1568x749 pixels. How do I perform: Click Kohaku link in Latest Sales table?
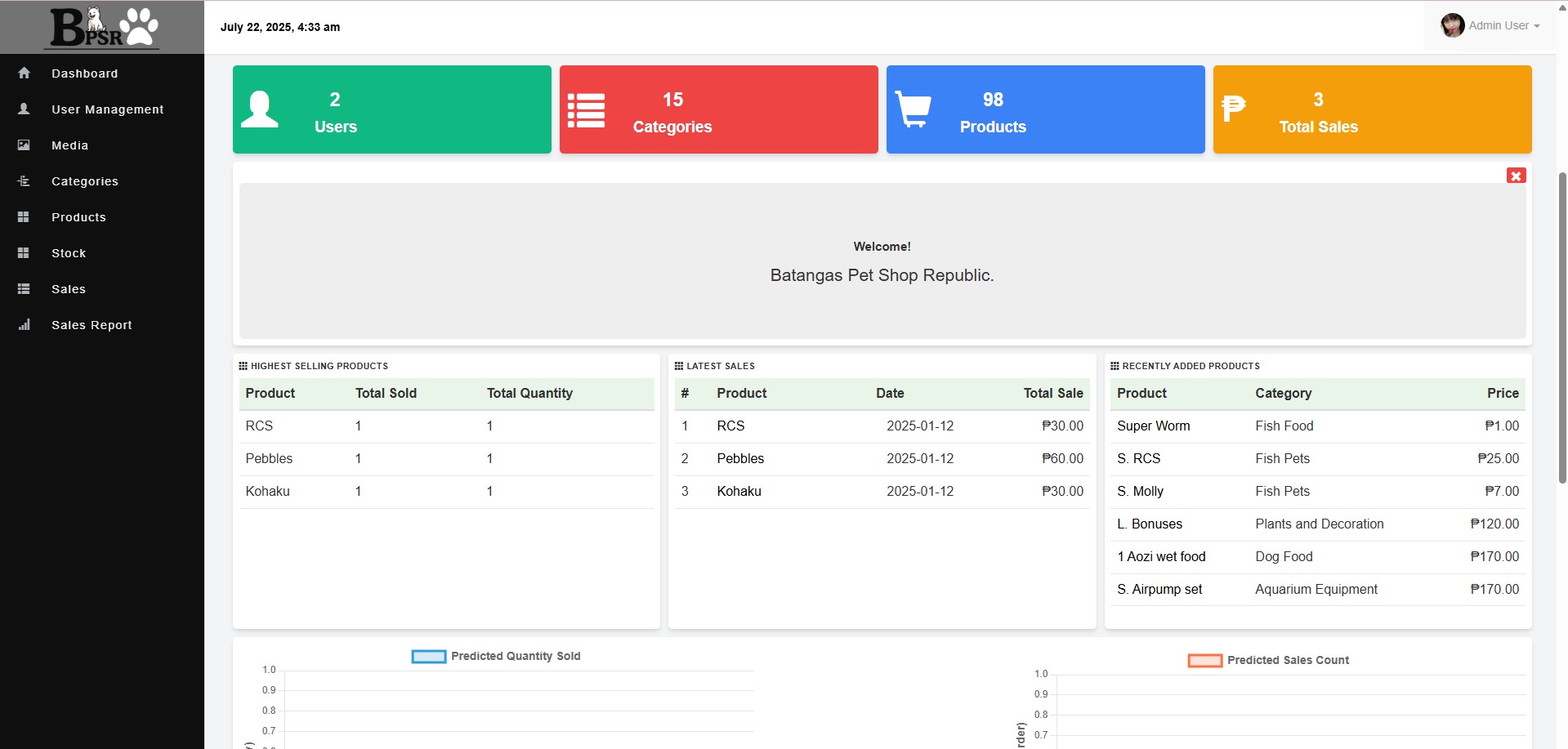coord(739,491)
